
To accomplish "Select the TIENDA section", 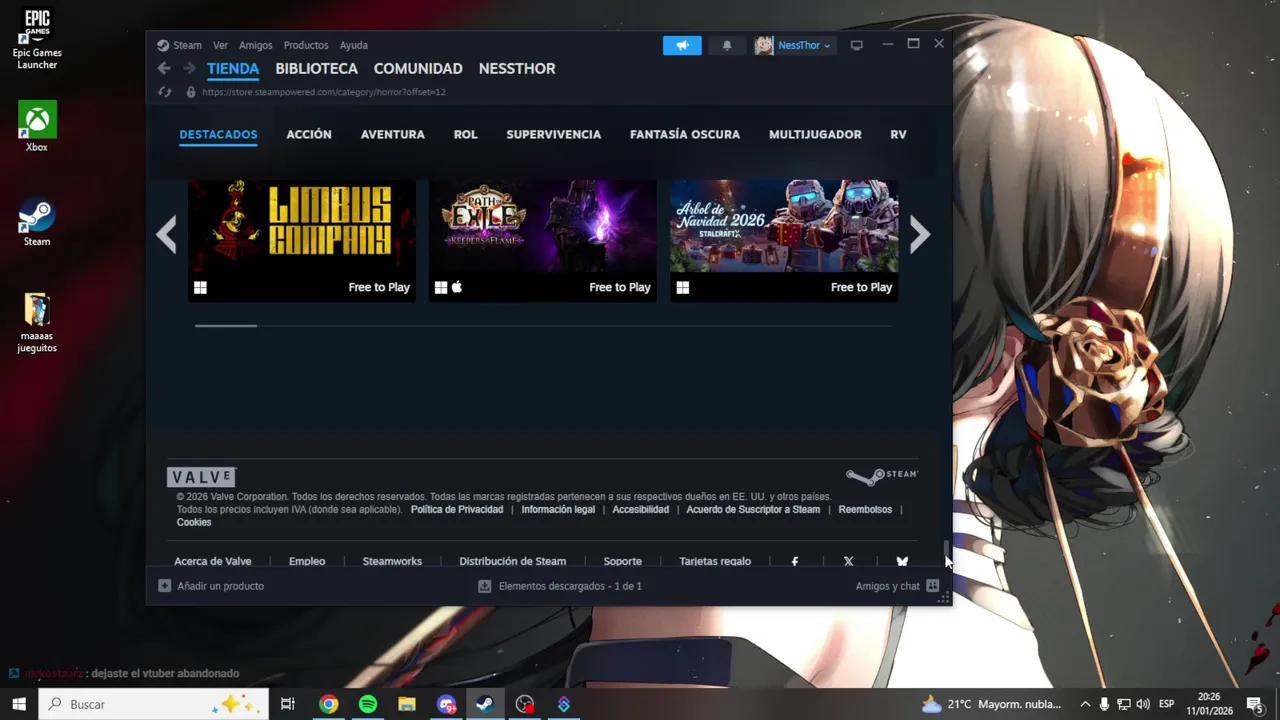I will point(233,68).
